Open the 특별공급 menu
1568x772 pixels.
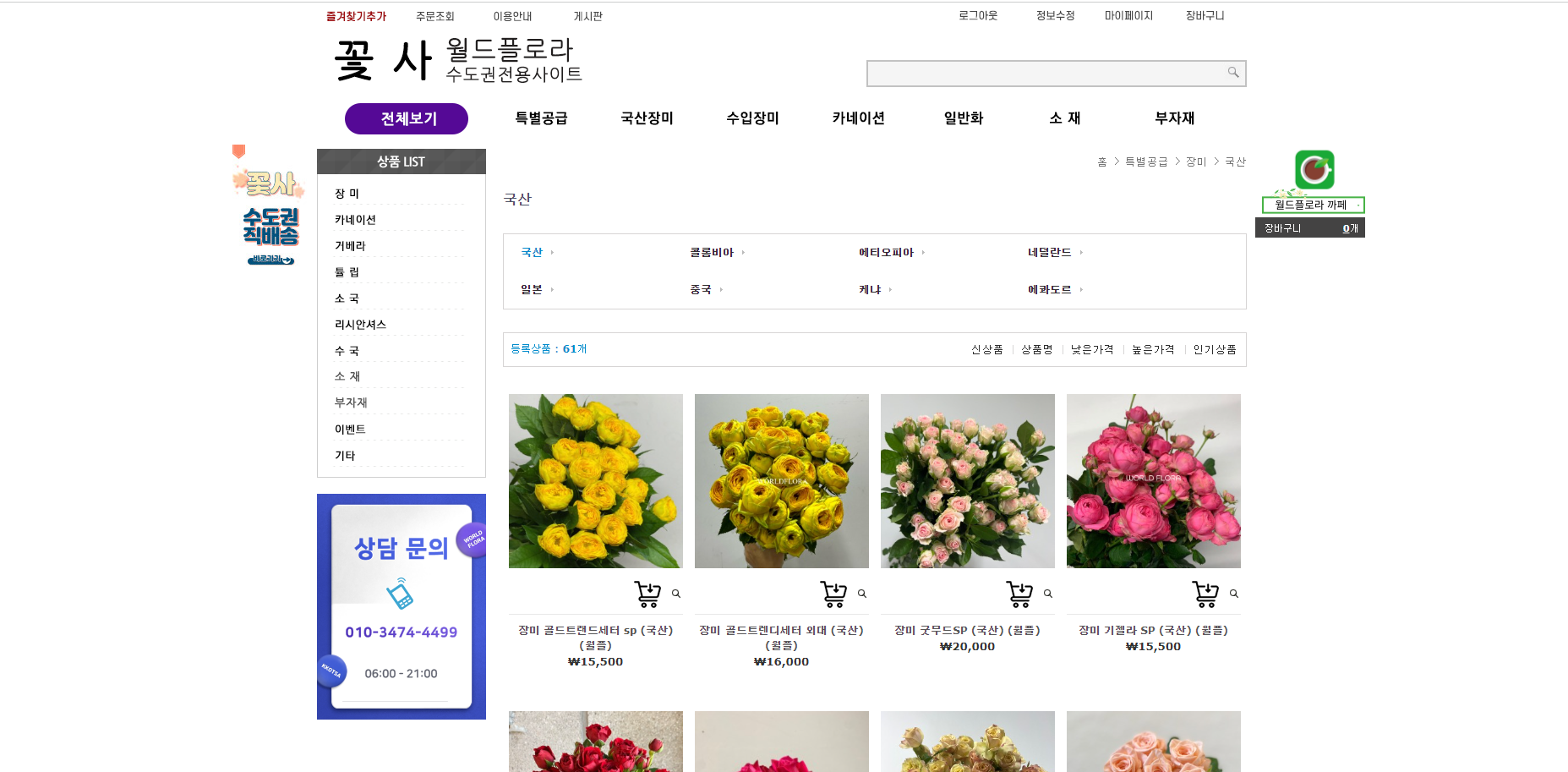[x=541, y=118]
